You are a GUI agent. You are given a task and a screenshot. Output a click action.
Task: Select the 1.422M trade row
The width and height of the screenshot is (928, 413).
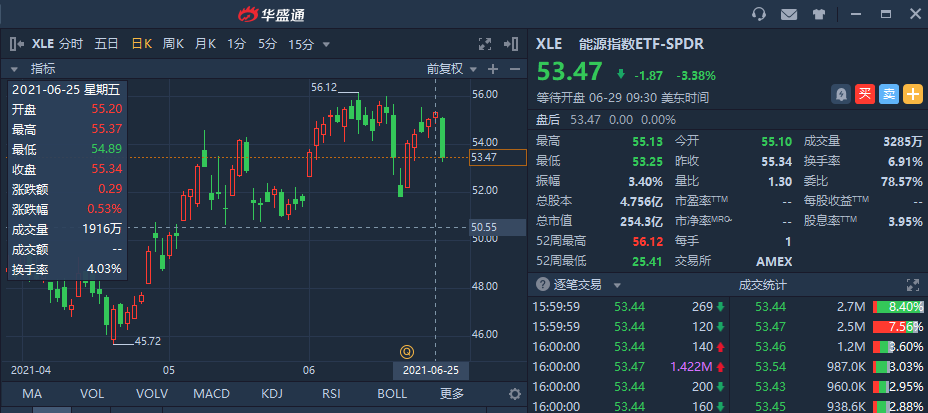click(x=629, y=367)
